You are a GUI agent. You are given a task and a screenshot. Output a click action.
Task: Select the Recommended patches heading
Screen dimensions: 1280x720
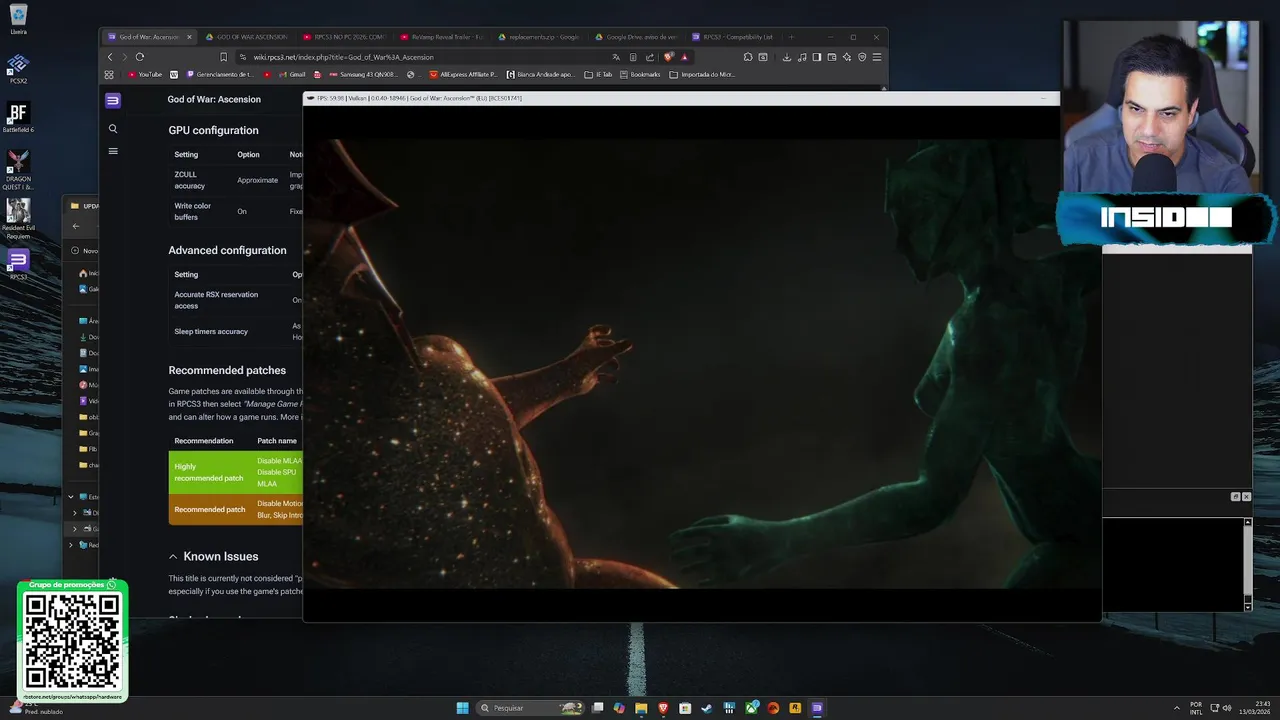pos(227,370)
